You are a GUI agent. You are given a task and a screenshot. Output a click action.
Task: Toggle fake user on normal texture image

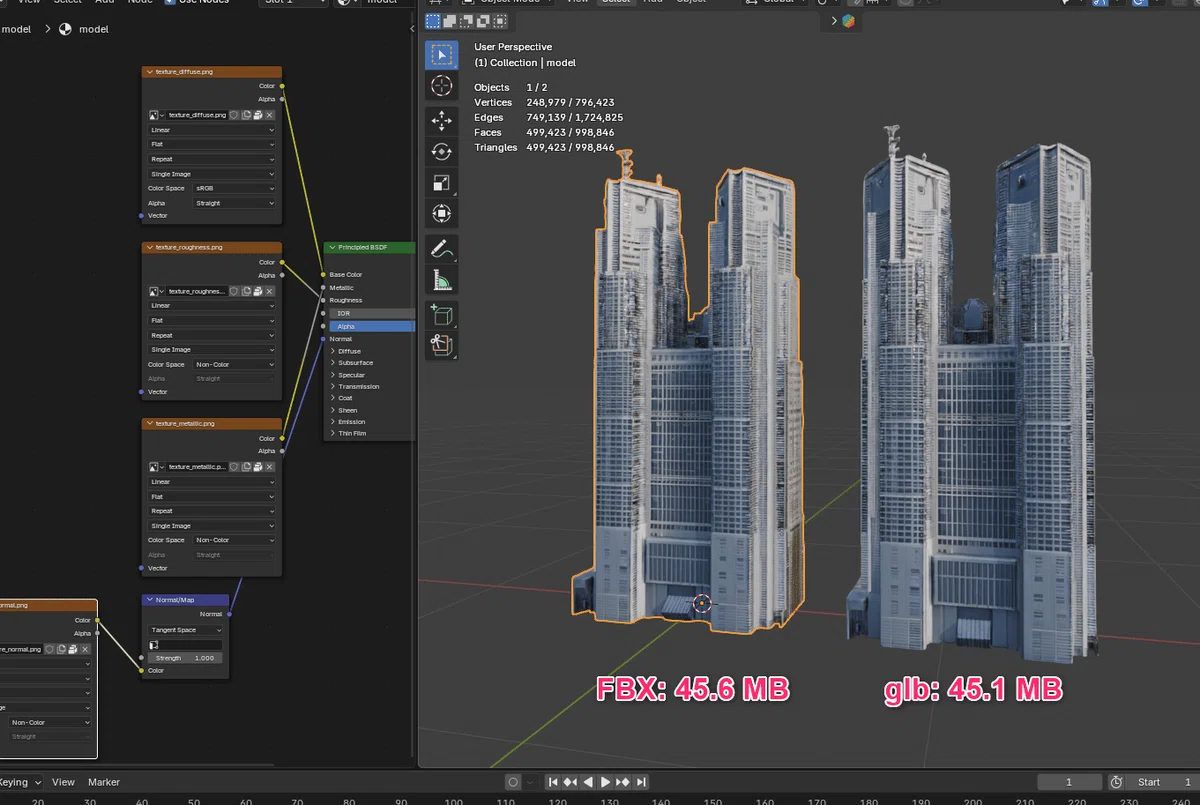point(50,649)
